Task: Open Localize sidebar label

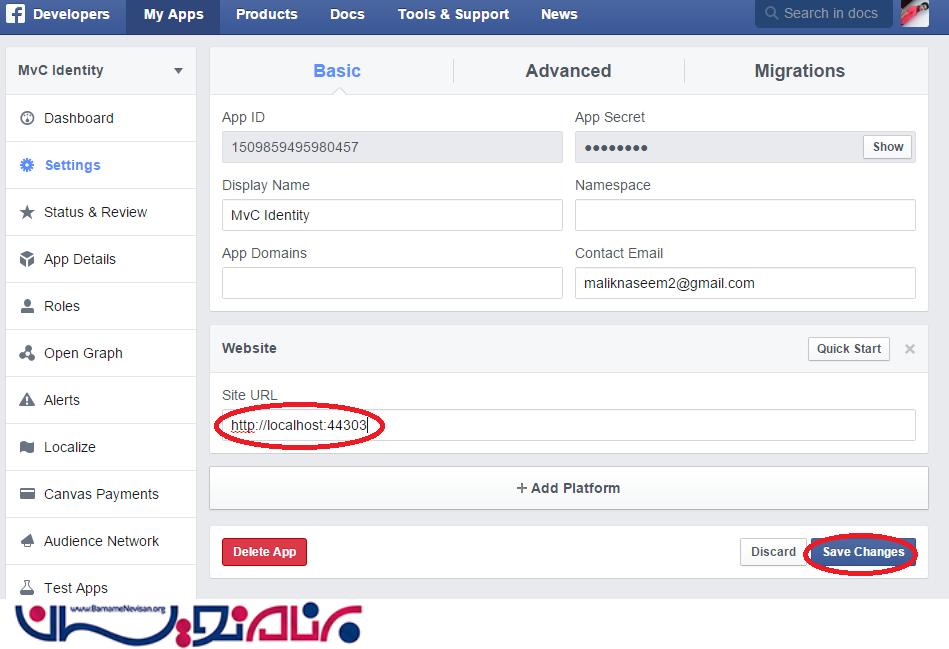Action: 70,447
